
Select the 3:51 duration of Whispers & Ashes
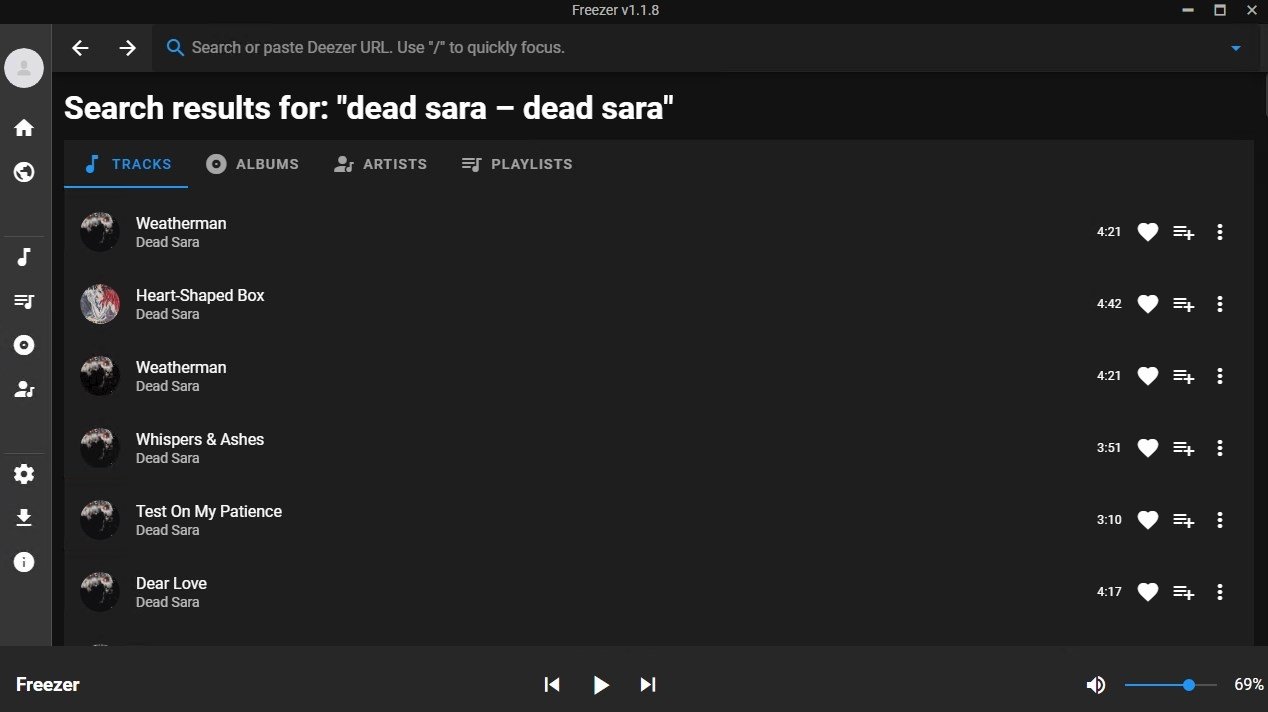click(1109, 448)
